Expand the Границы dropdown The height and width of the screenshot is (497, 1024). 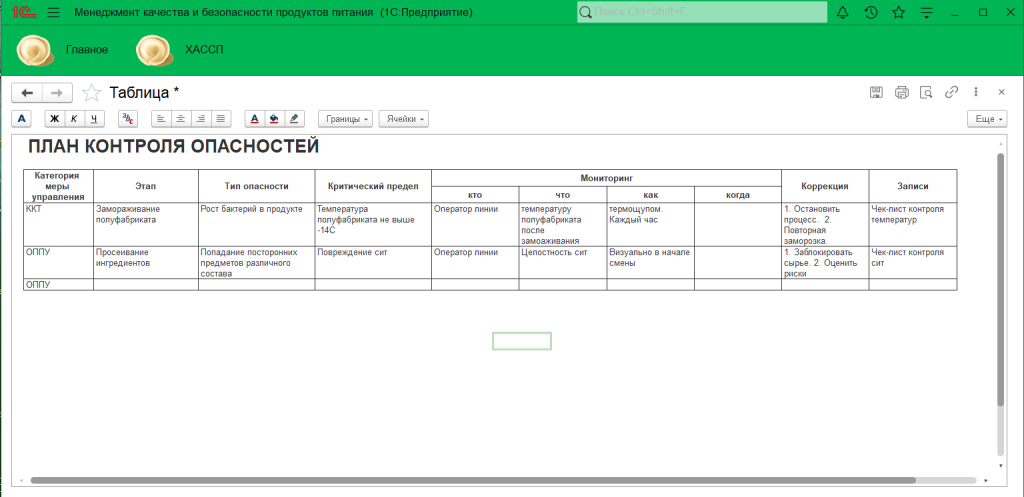pyautogui.click(x=345, y=118)
